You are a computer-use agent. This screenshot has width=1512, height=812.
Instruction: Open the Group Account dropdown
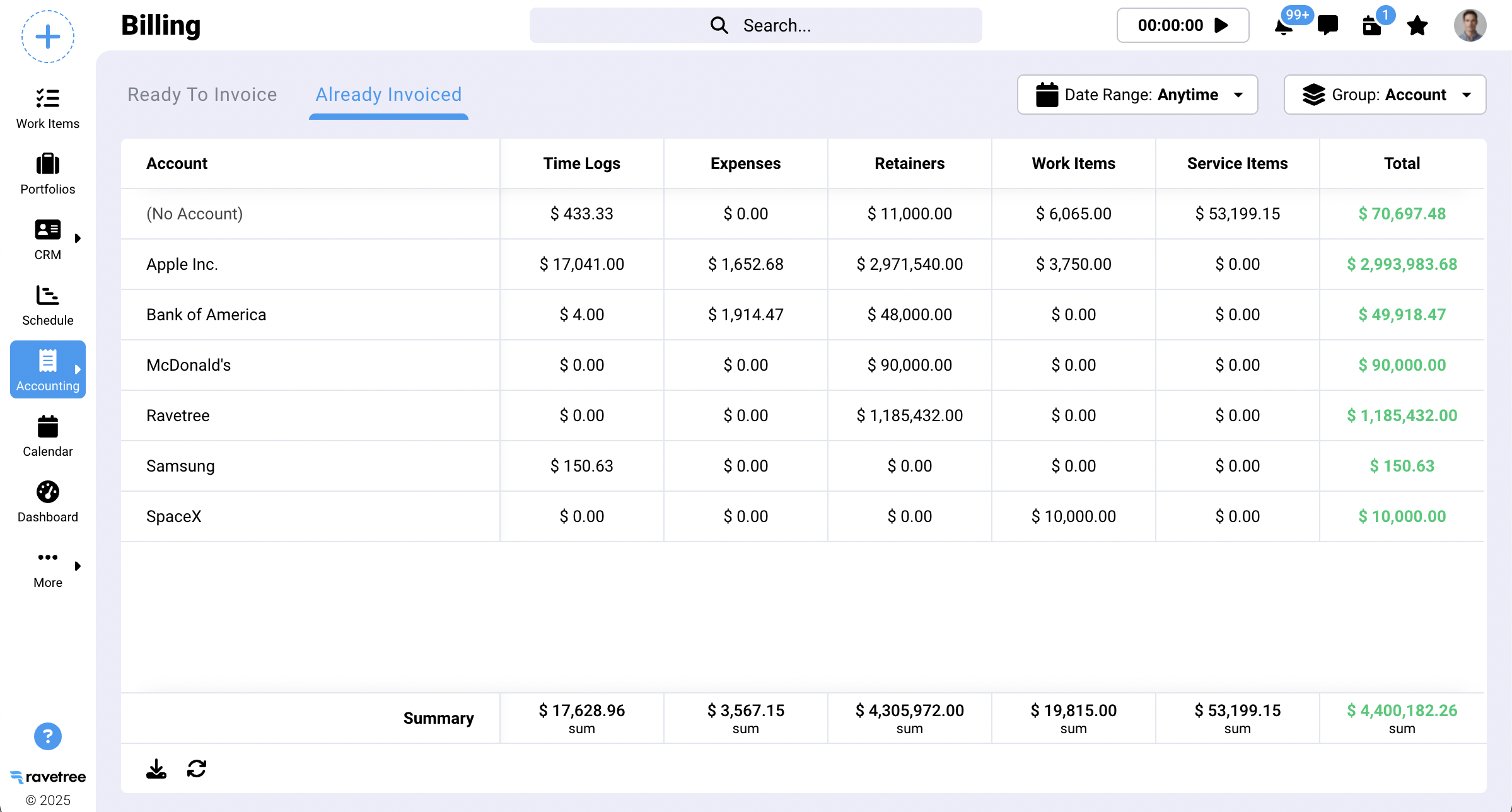pos(1385,95)
